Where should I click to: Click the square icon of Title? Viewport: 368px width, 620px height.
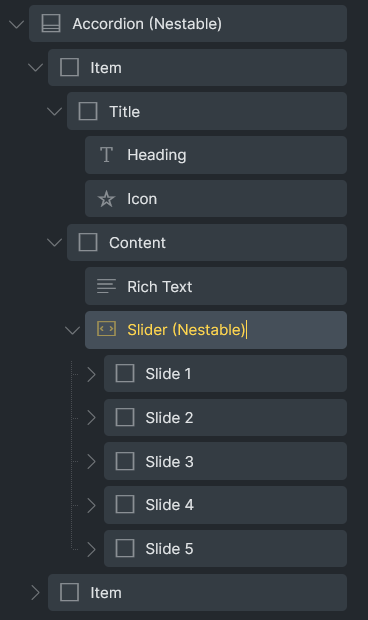tap(88, 111)
